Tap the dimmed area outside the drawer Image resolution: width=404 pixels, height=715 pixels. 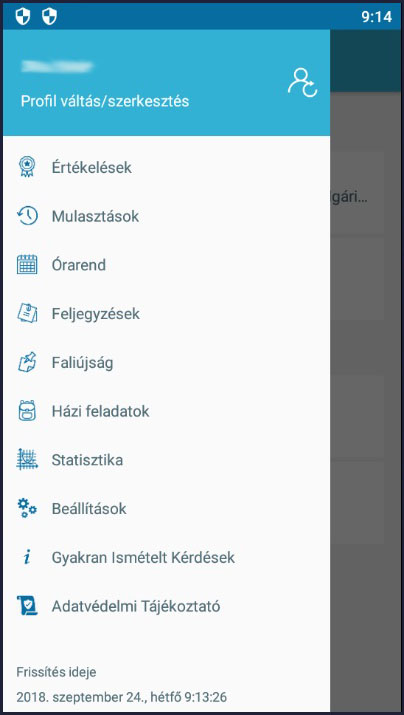coord(367,401)
